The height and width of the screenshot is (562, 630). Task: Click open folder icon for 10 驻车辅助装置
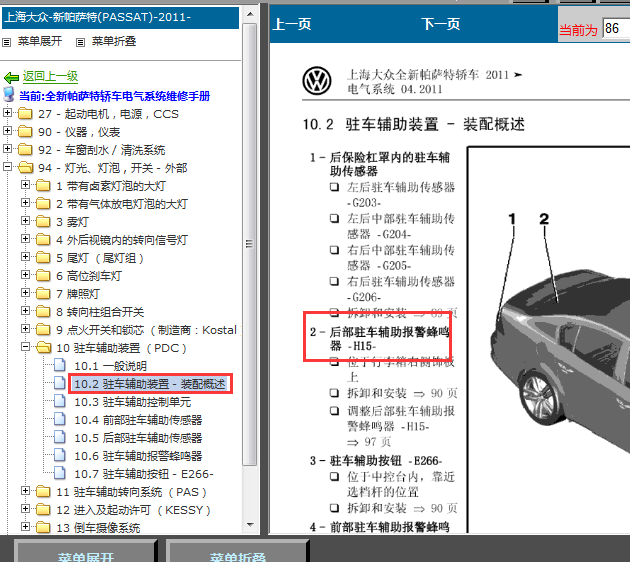click(43, 347)
